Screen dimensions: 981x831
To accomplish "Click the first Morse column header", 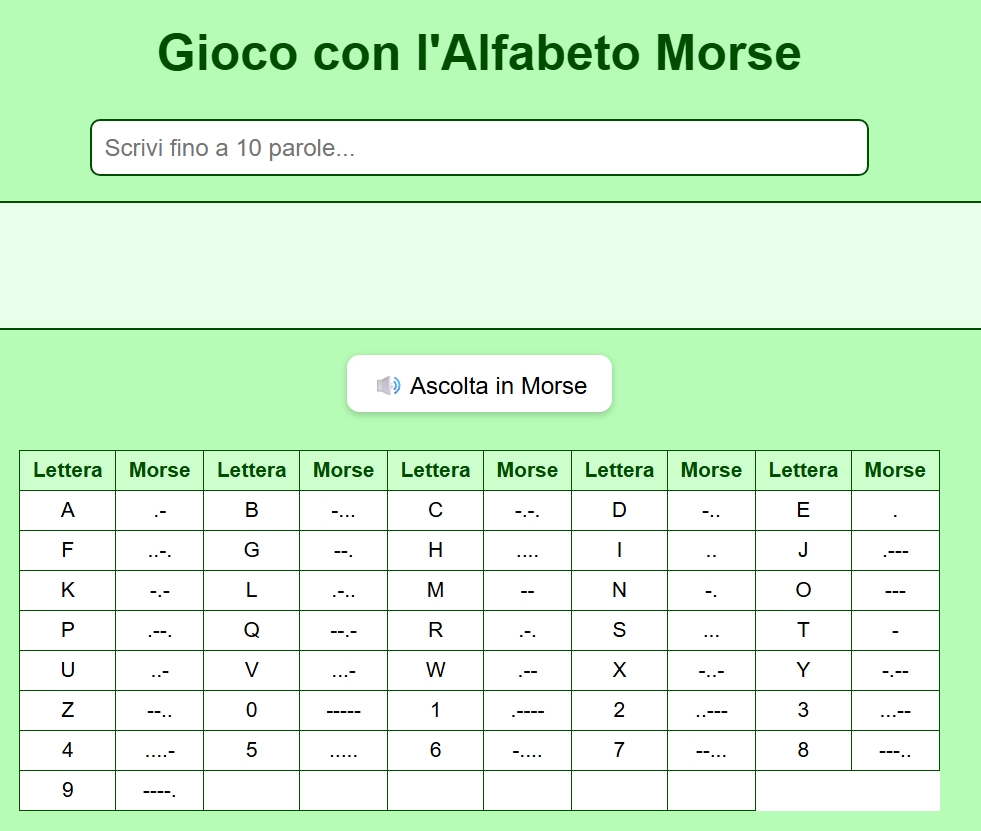I will [159, 470].
